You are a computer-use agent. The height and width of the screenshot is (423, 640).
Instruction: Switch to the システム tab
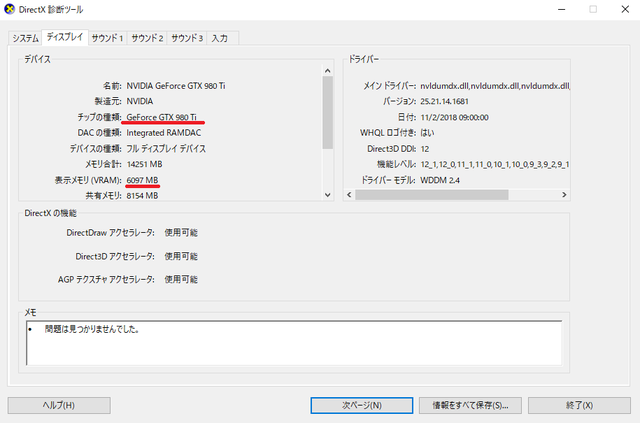tap(25, 38)
